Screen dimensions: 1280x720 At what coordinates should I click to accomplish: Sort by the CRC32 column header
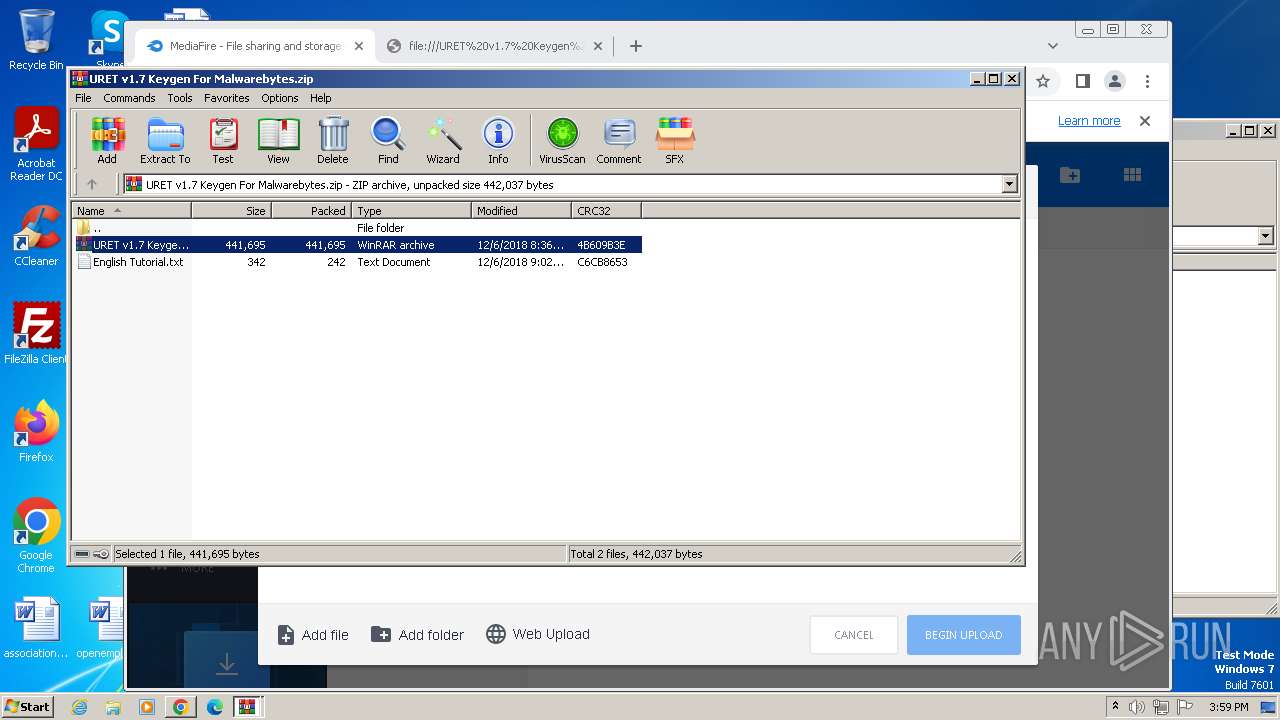coord(606,210)
